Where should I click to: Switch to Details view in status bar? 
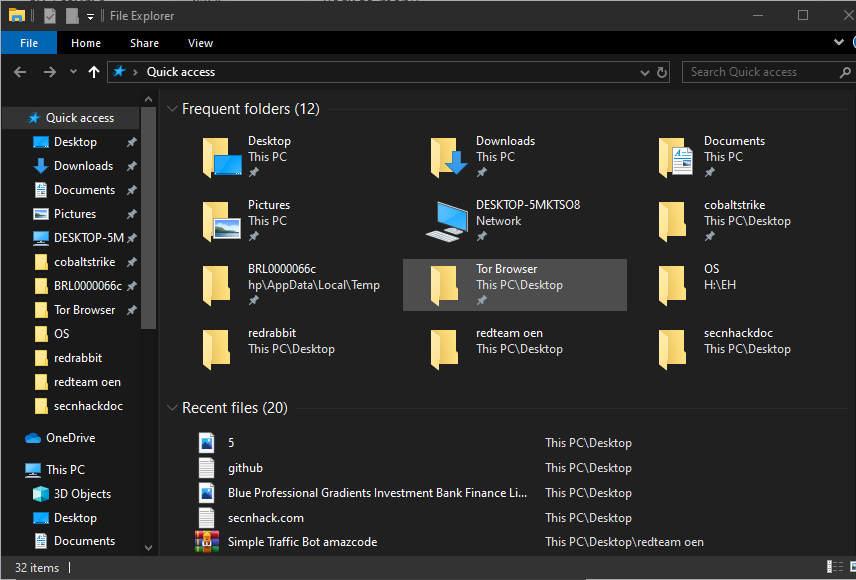[835, 567]
